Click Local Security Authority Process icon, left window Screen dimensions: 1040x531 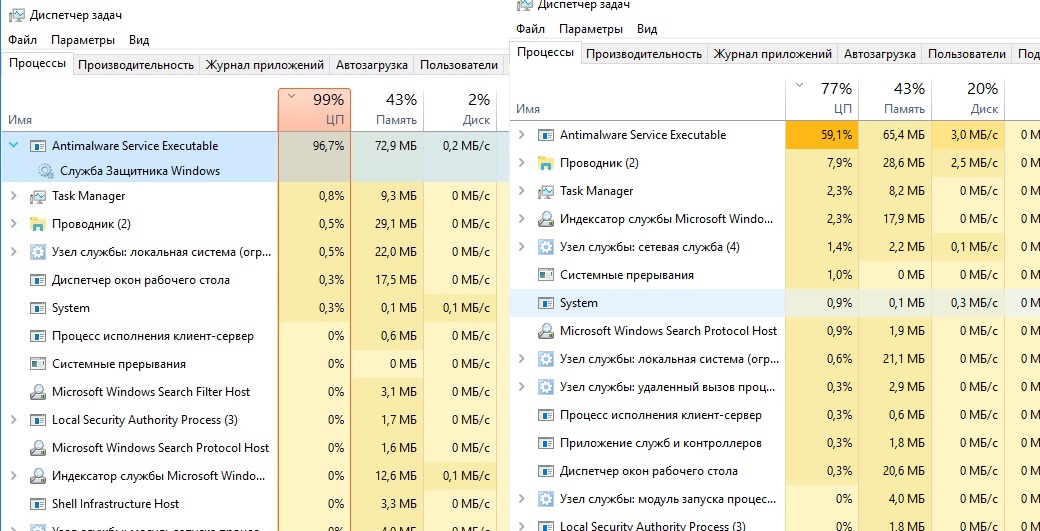click(38, 420)
